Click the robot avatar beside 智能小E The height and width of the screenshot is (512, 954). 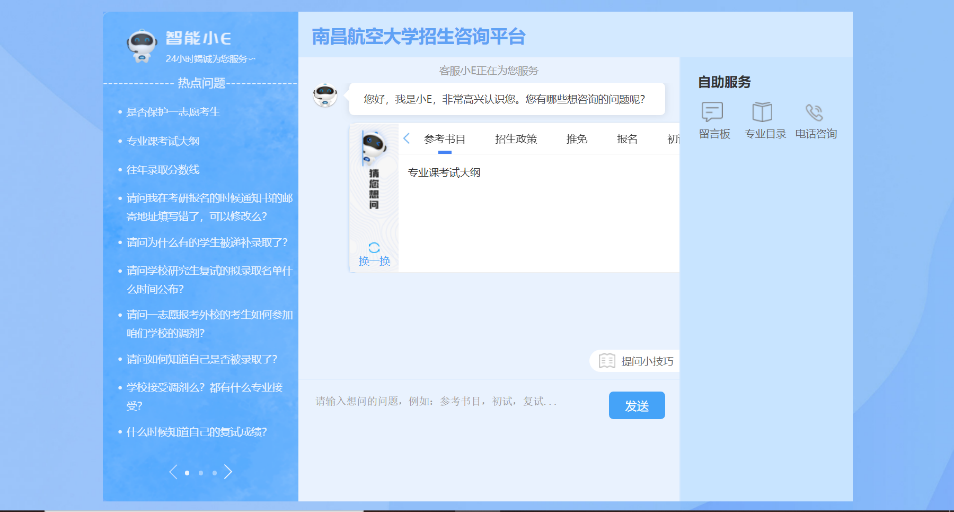coord(142,46)
